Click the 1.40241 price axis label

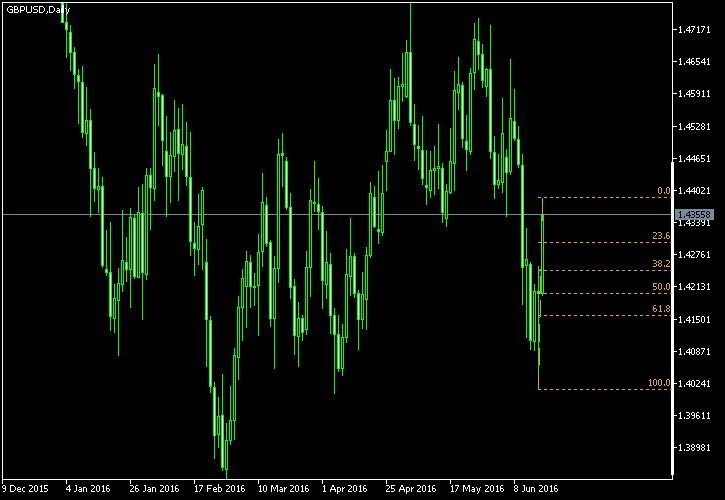click(694, 383)
